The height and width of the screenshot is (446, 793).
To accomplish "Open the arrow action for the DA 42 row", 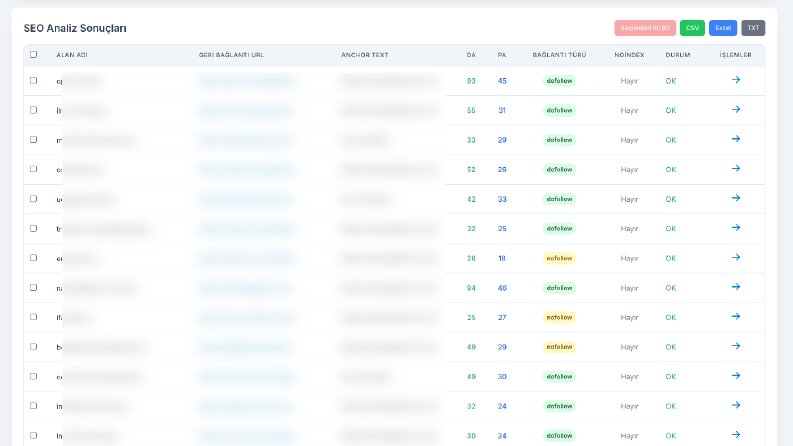I will [x=736, y=198].
